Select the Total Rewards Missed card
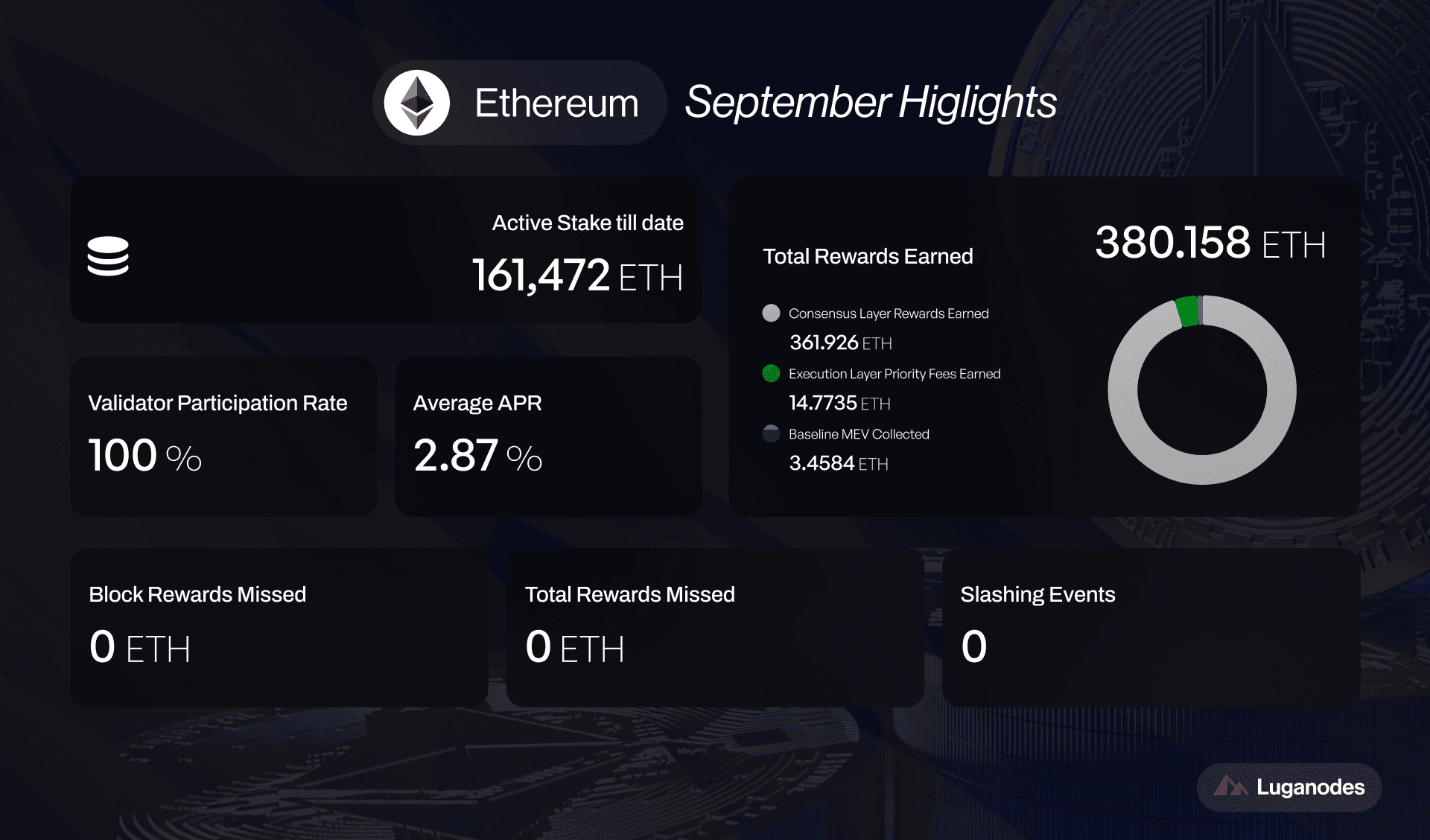The image size is (1430, 840). (715, 627)
